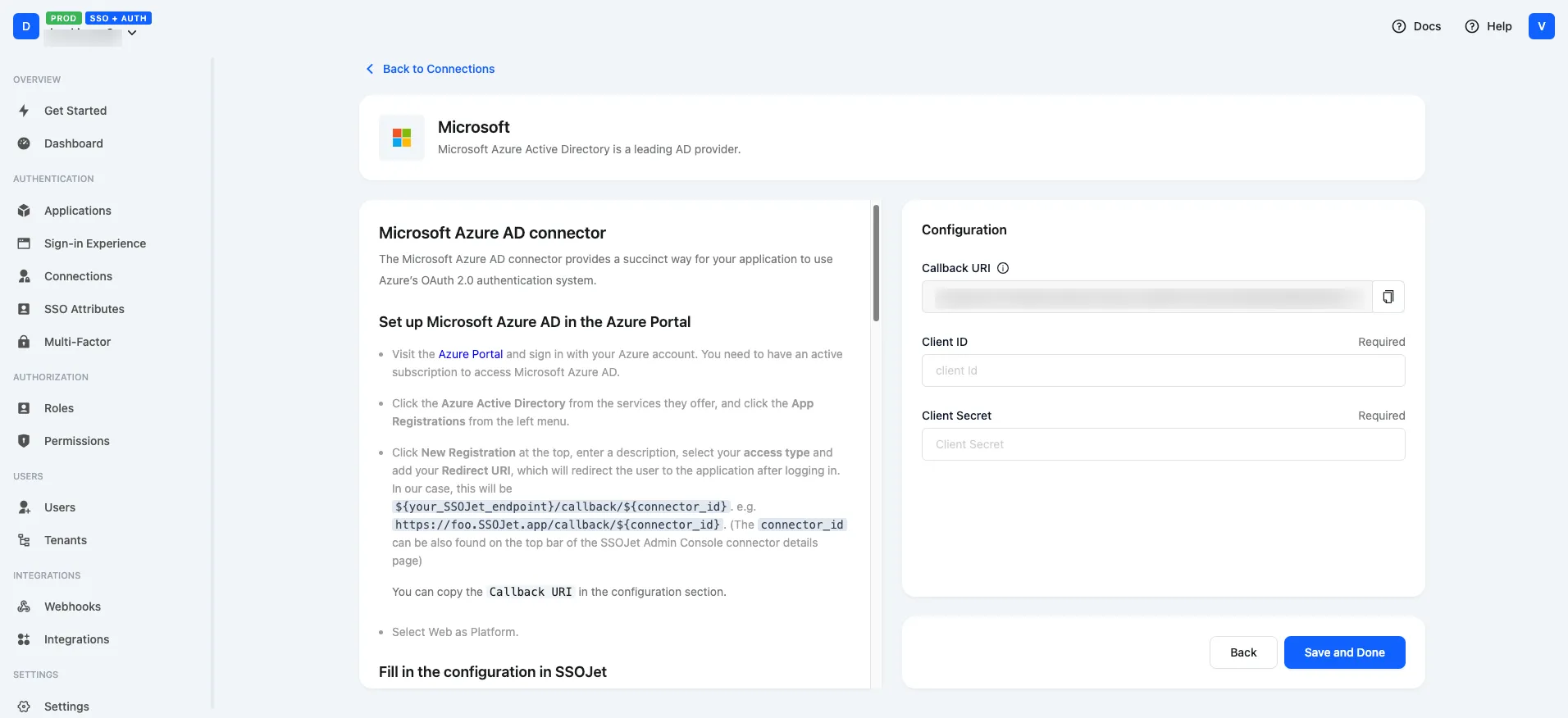Image resolution: width=1568 pixels, height=718 pixels.
Task: Open Integrations page
Action: tap(76, 639)
